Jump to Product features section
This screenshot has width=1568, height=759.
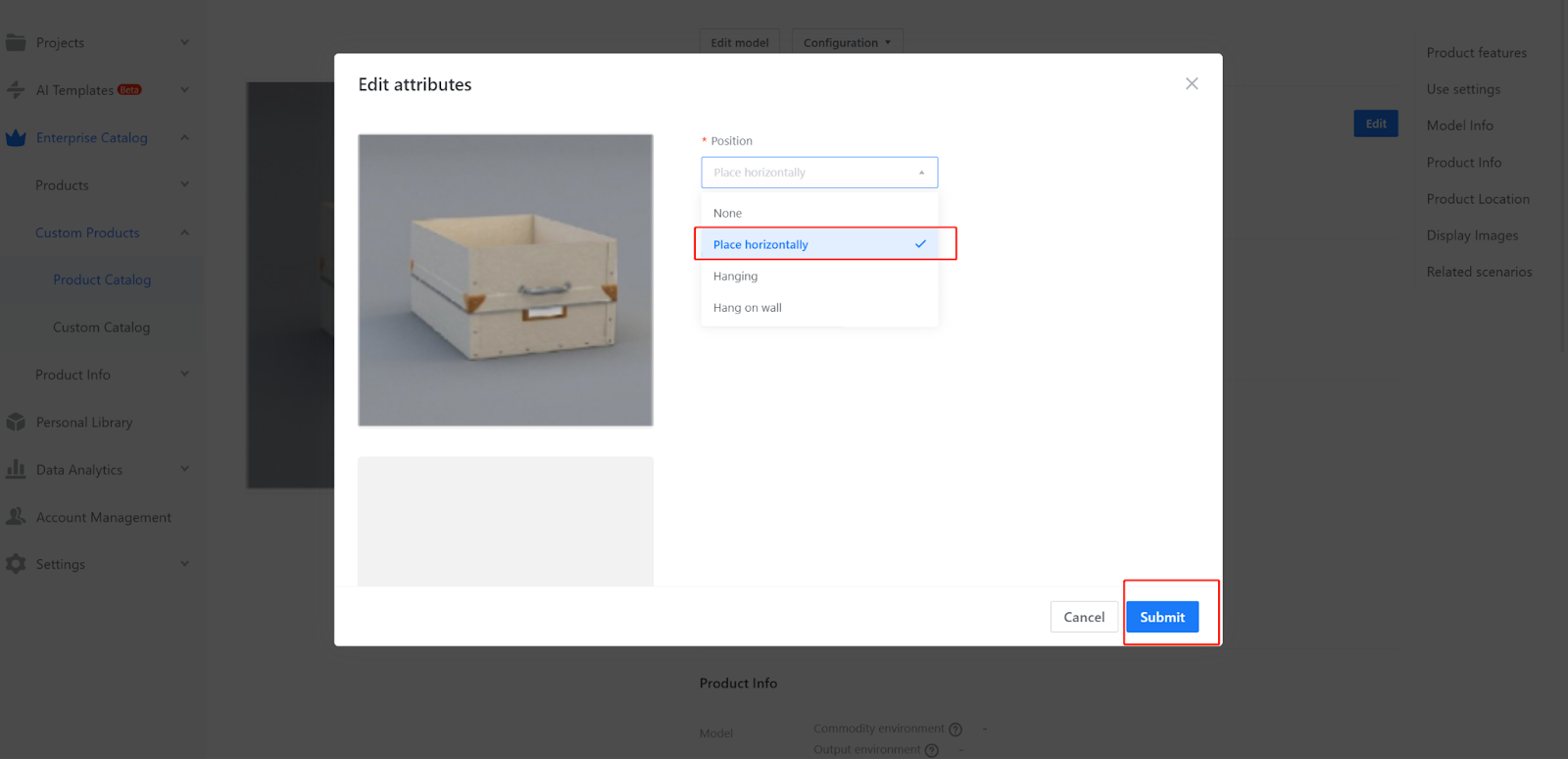(1477, 53)
